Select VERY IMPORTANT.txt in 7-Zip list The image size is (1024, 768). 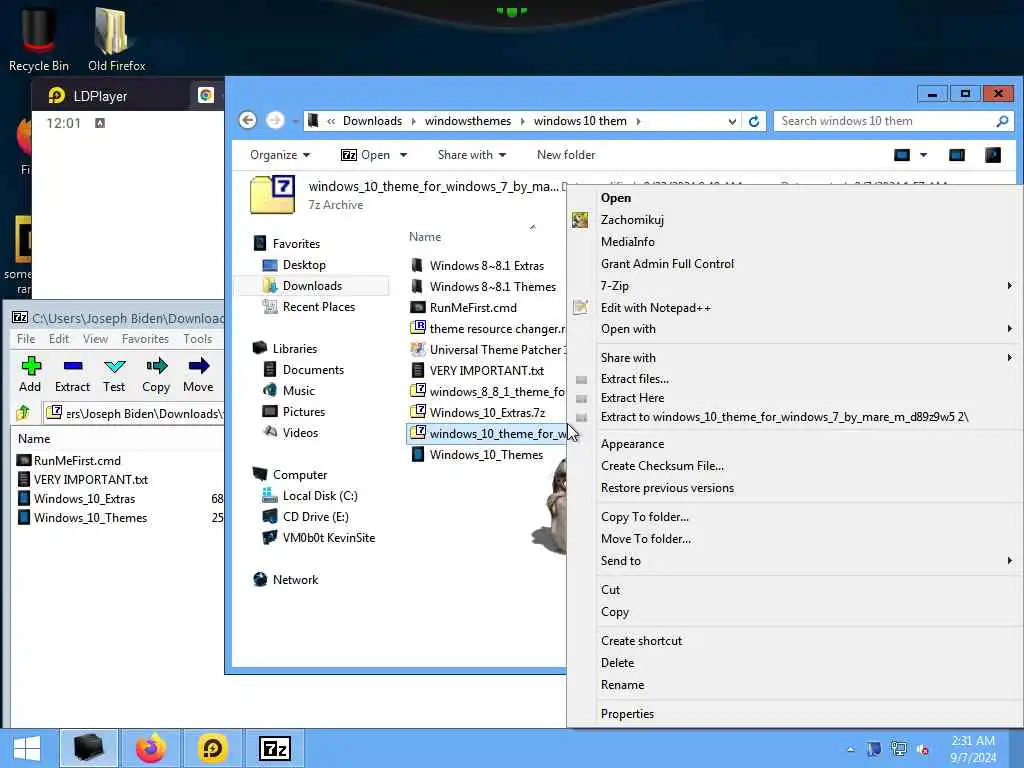(91, 479)
